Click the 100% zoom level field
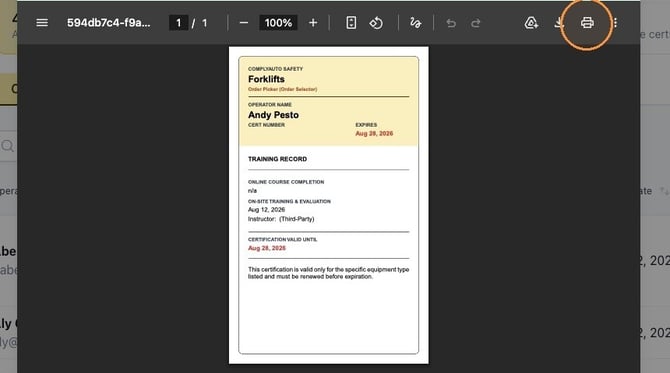 (278, 23)
